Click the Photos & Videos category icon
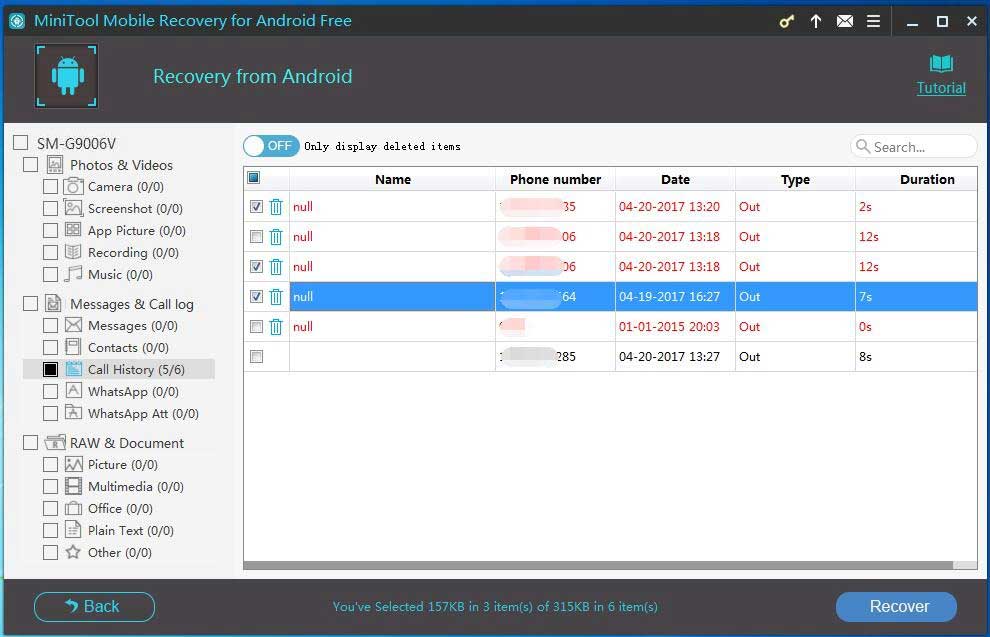The image size is (990, 637). click(55, 165)
